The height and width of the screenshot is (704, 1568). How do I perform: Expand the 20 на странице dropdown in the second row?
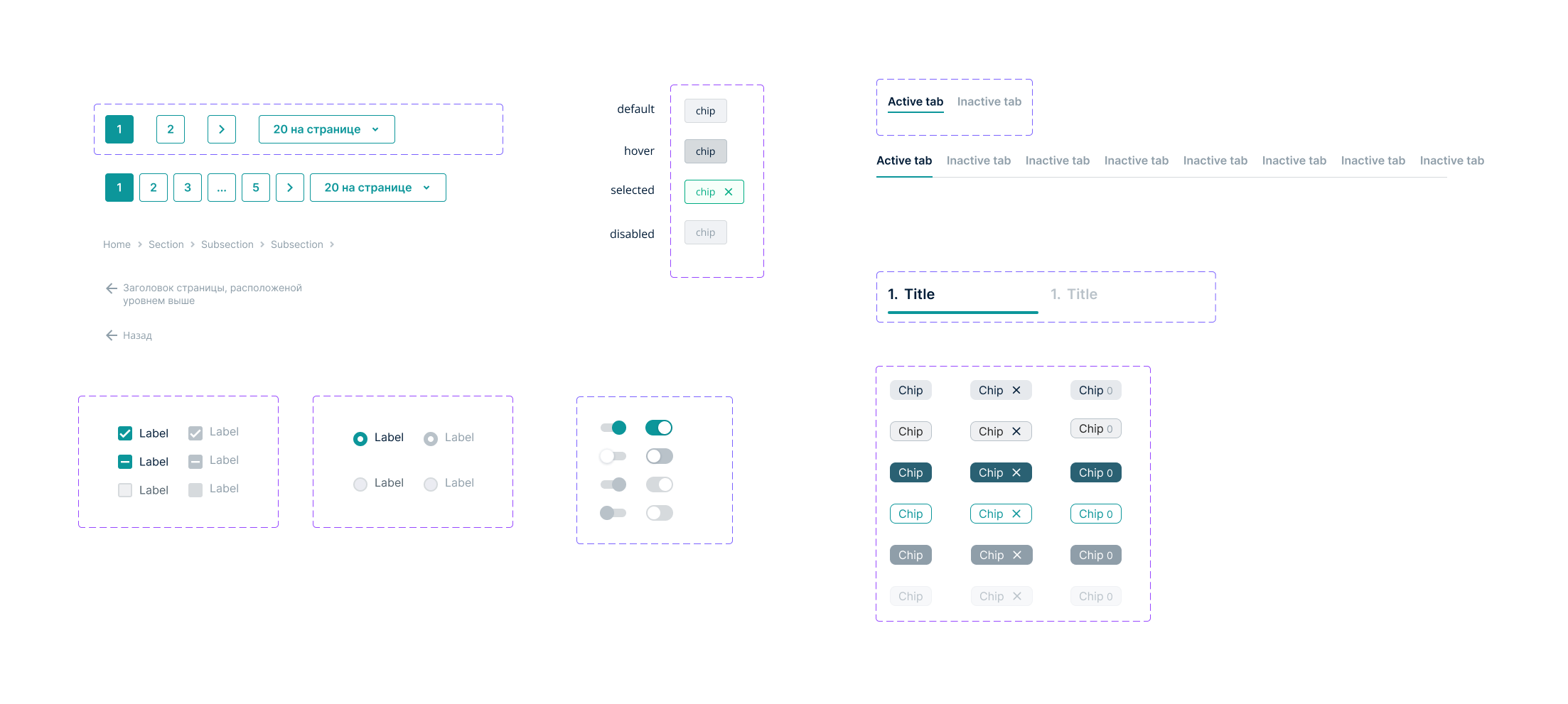click(x=378, y=188)
